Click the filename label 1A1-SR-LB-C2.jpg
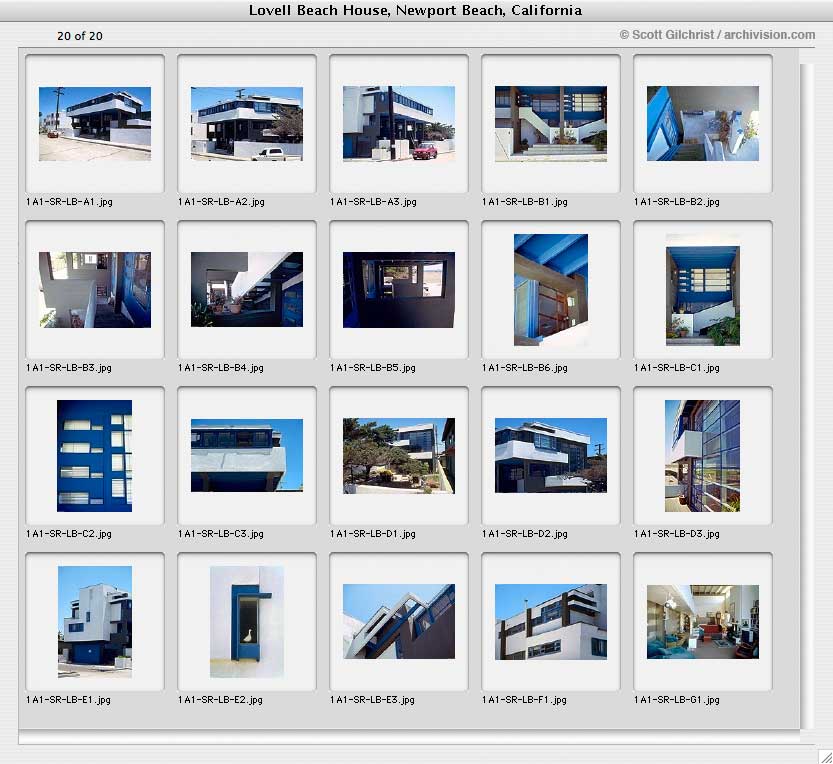 point(69,534)
